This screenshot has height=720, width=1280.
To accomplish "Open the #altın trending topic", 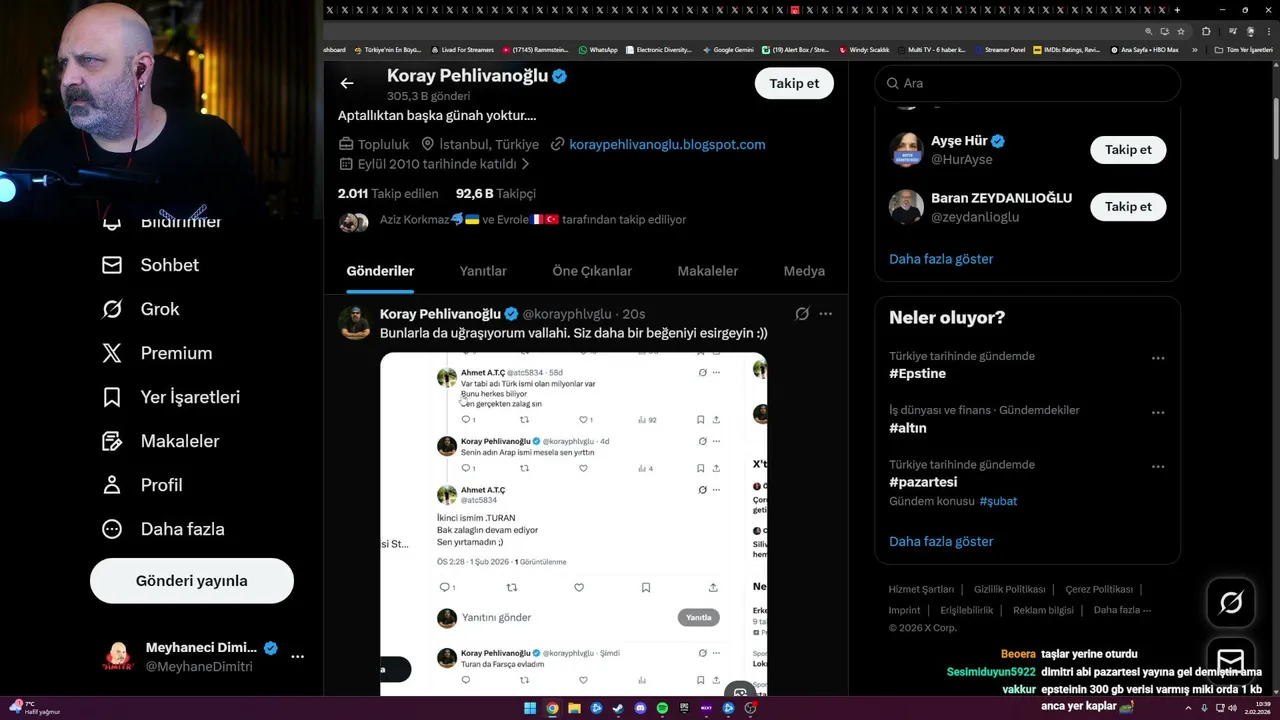I will coord(908,428).
